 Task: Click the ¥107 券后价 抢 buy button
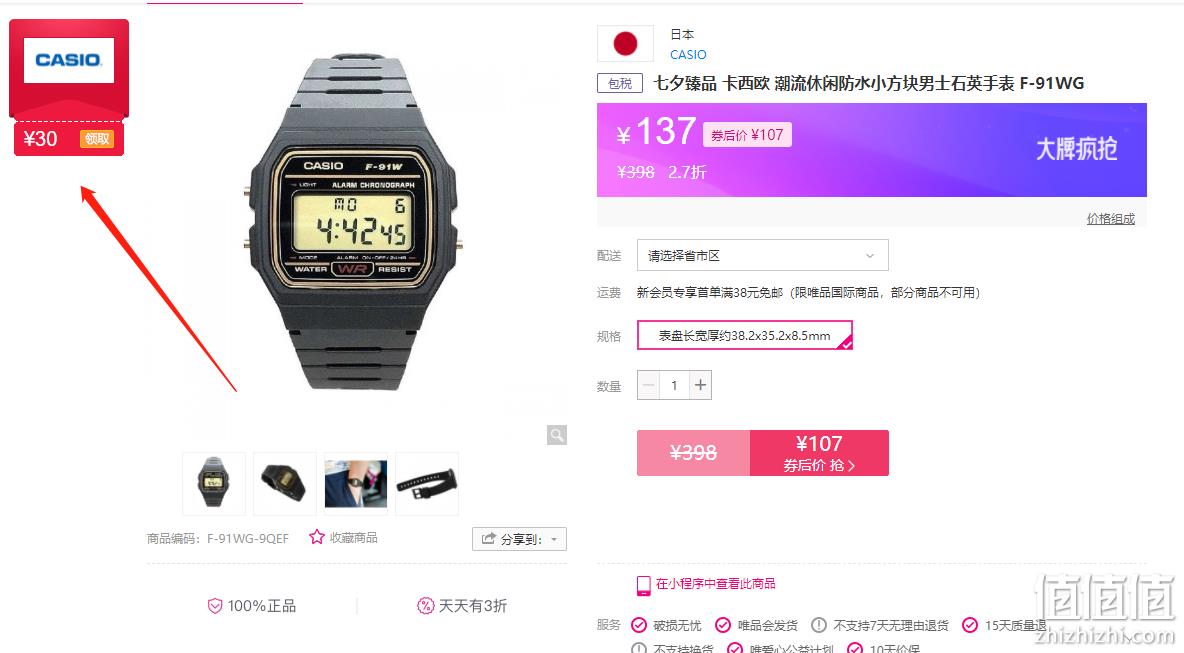[819, 453]
